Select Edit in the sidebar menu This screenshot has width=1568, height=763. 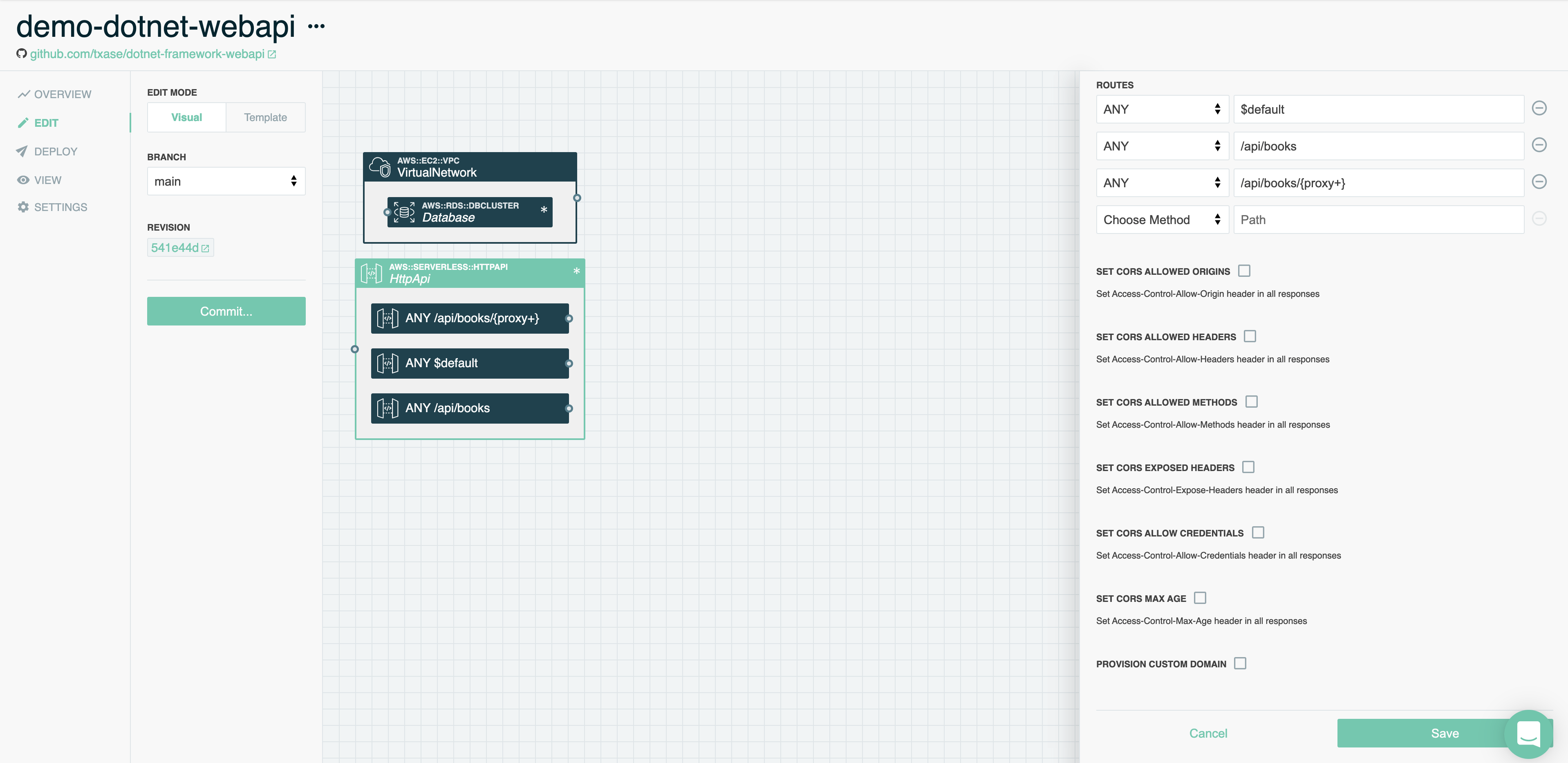pyautogui.click(x=38, y=122)
